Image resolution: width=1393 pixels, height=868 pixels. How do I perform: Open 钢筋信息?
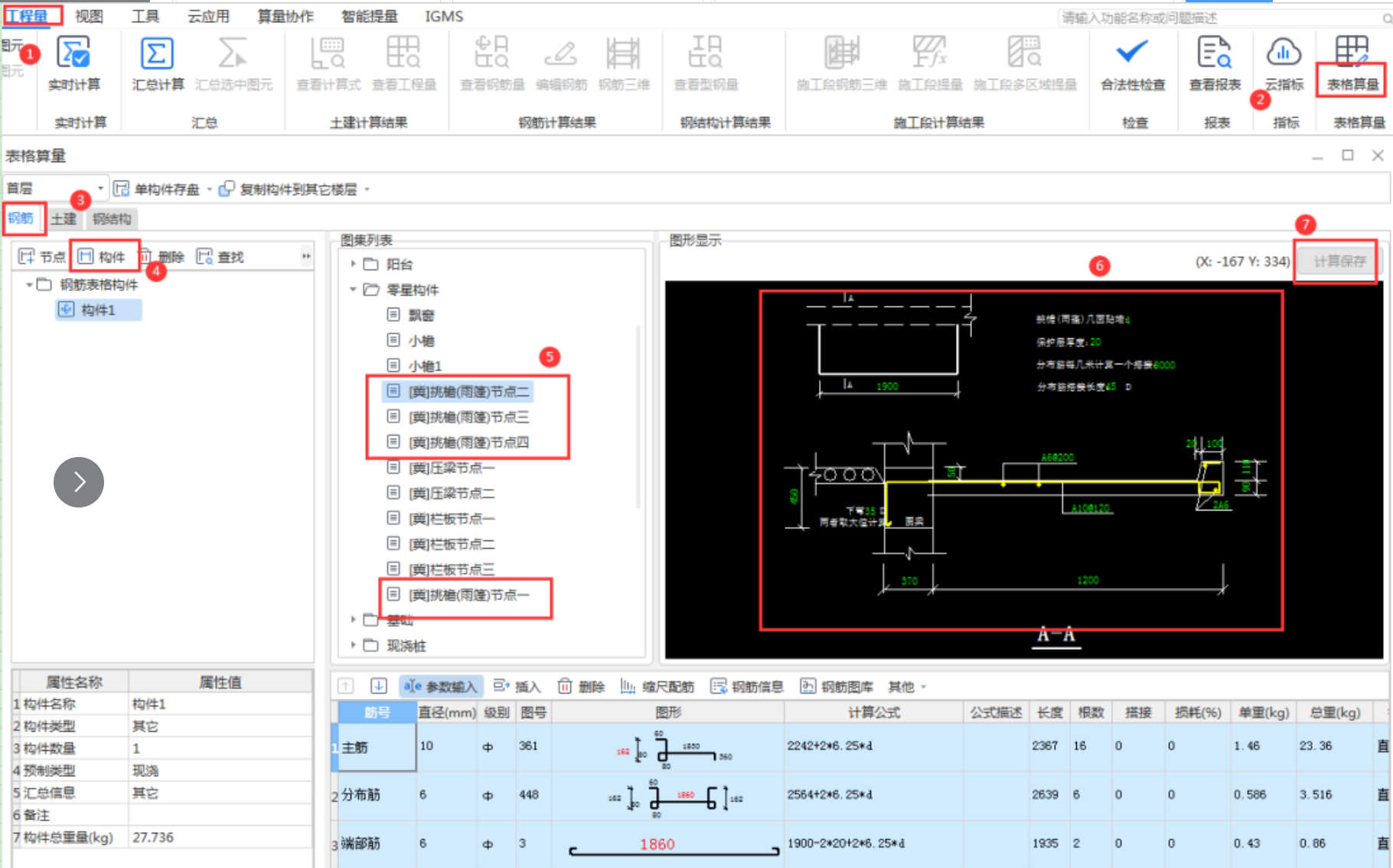(x=747, y=686)
